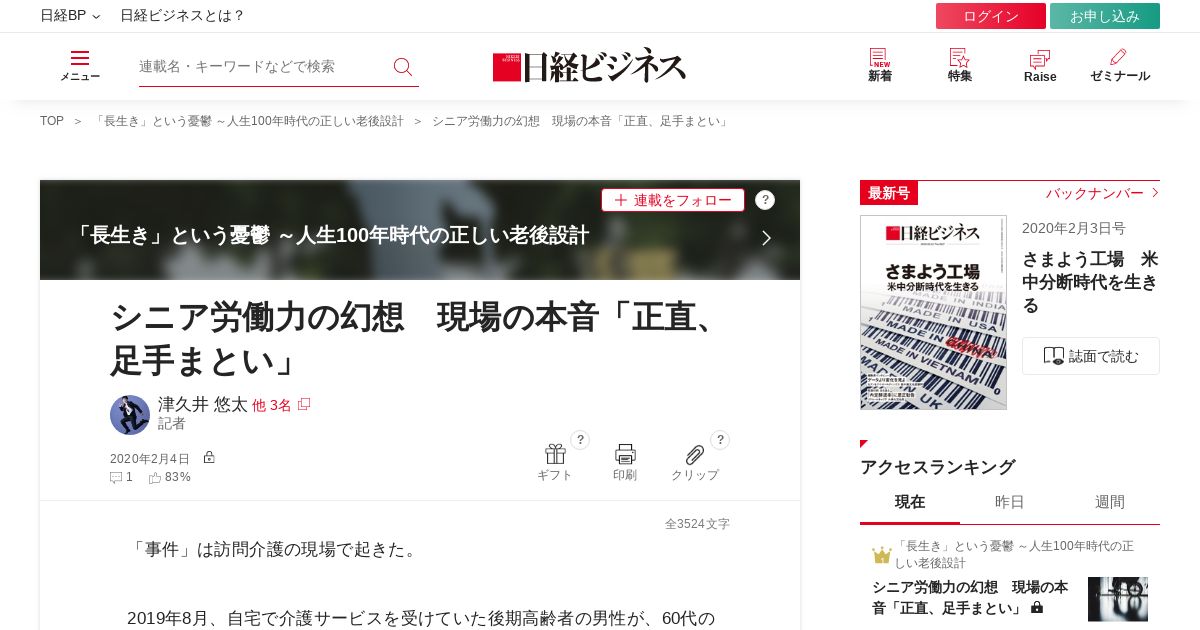Click the 2020年2月3日号 text
This screenshot has width=1200, height=630.
pyautogui.click(x=1073, y=228)
